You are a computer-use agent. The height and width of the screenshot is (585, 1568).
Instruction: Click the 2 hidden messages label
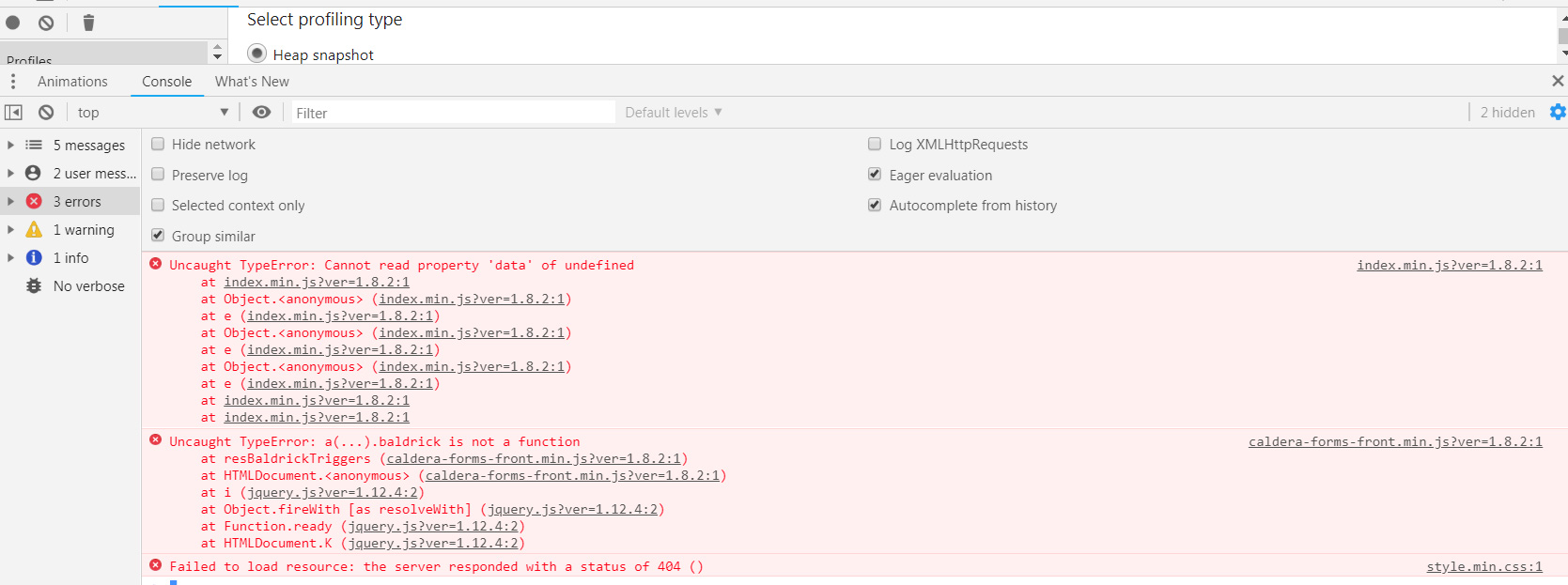click(x=1507, y=113)
